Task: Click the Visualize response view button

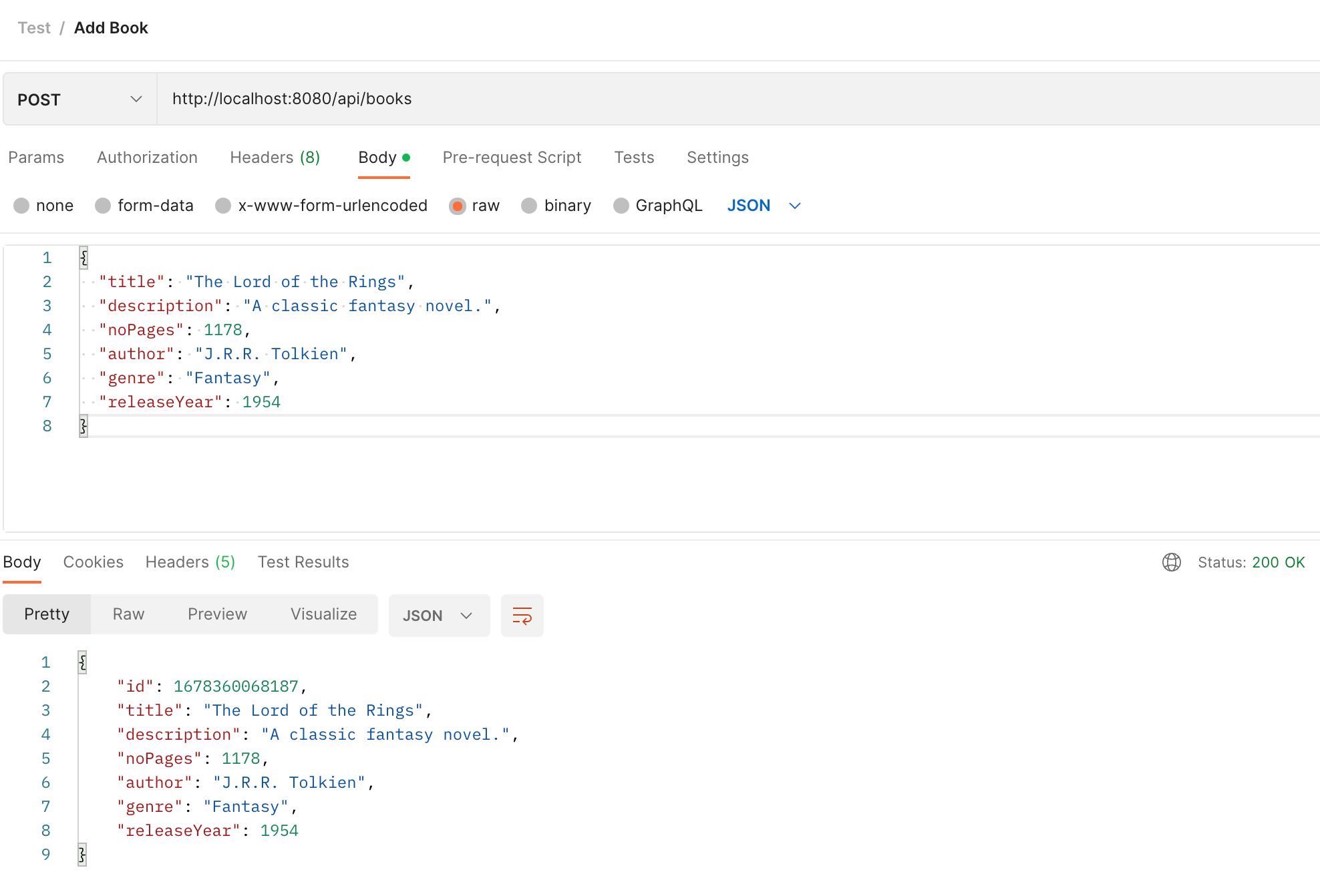Action: [323, 614]
